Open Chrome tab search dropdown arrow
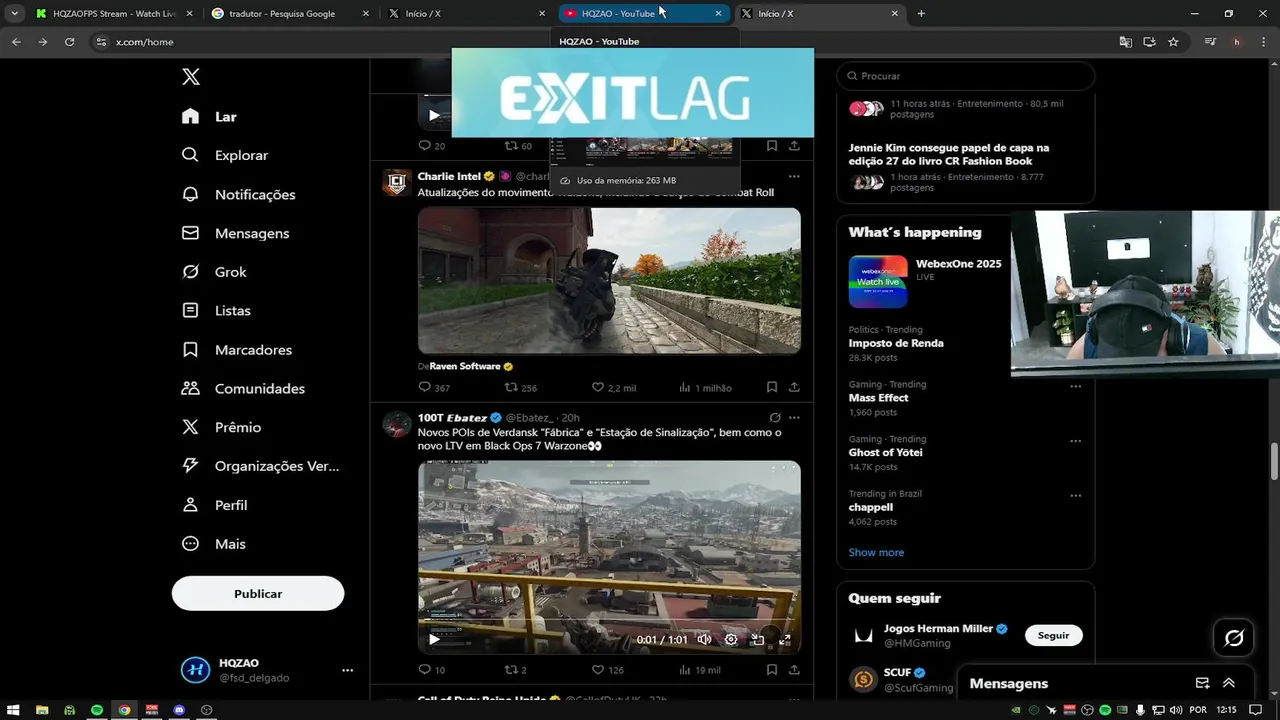 pos(14,13)
